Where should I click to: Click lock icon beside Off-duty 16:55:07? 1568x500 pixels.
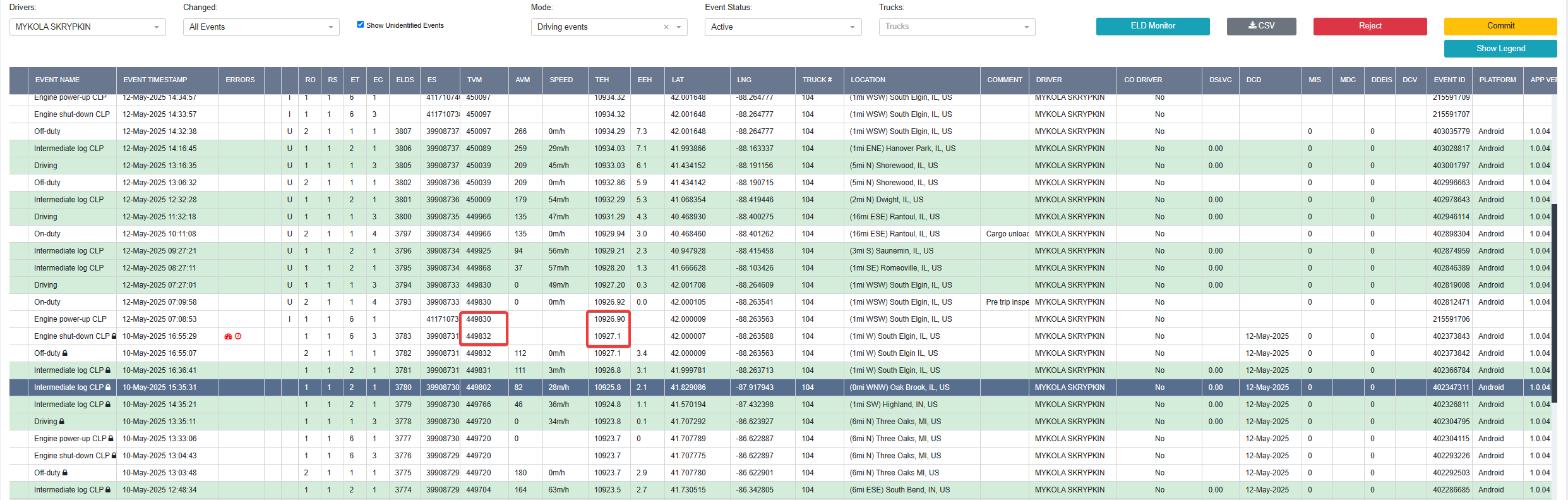(65, 353)
